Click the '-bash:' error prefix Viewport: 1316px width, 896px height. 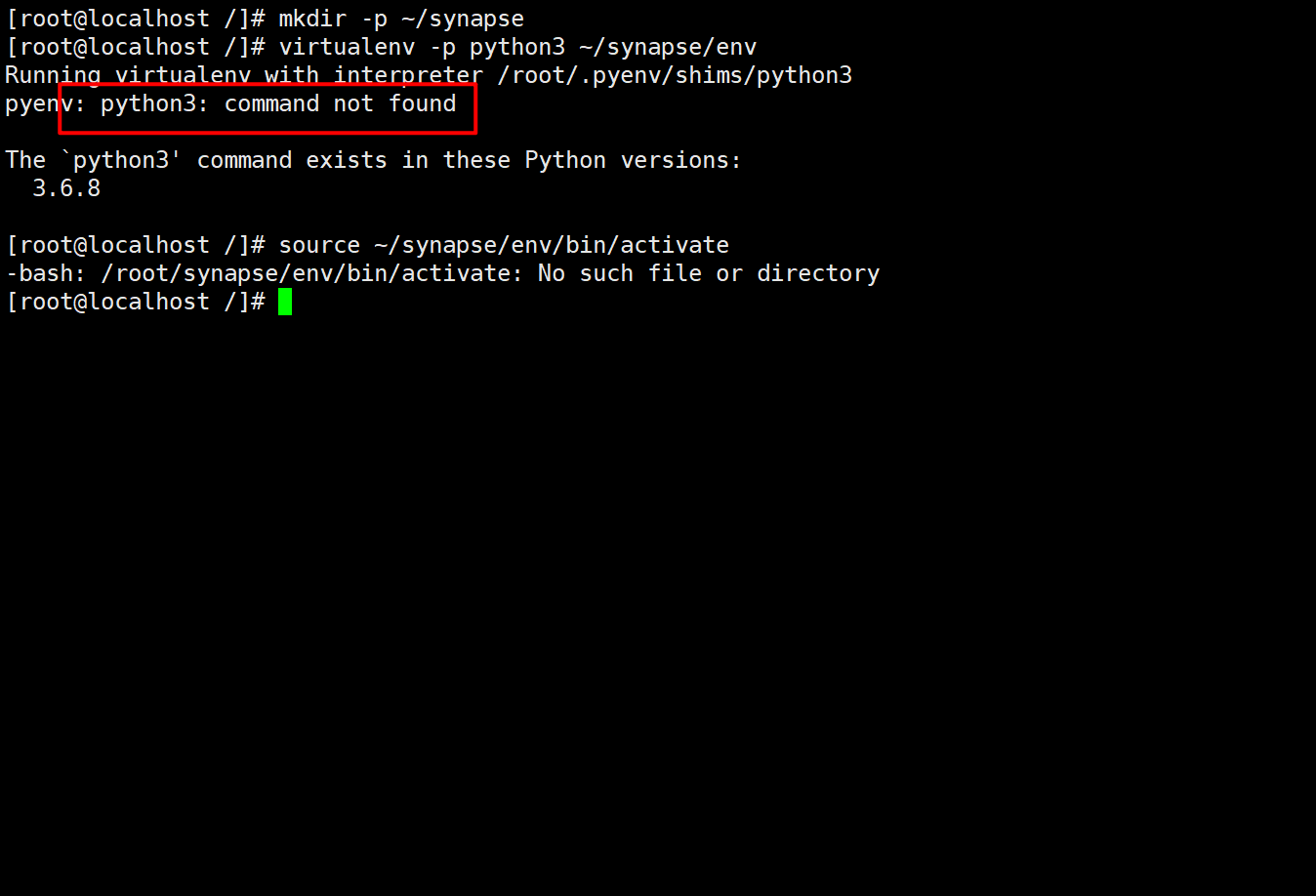(45, 273)
